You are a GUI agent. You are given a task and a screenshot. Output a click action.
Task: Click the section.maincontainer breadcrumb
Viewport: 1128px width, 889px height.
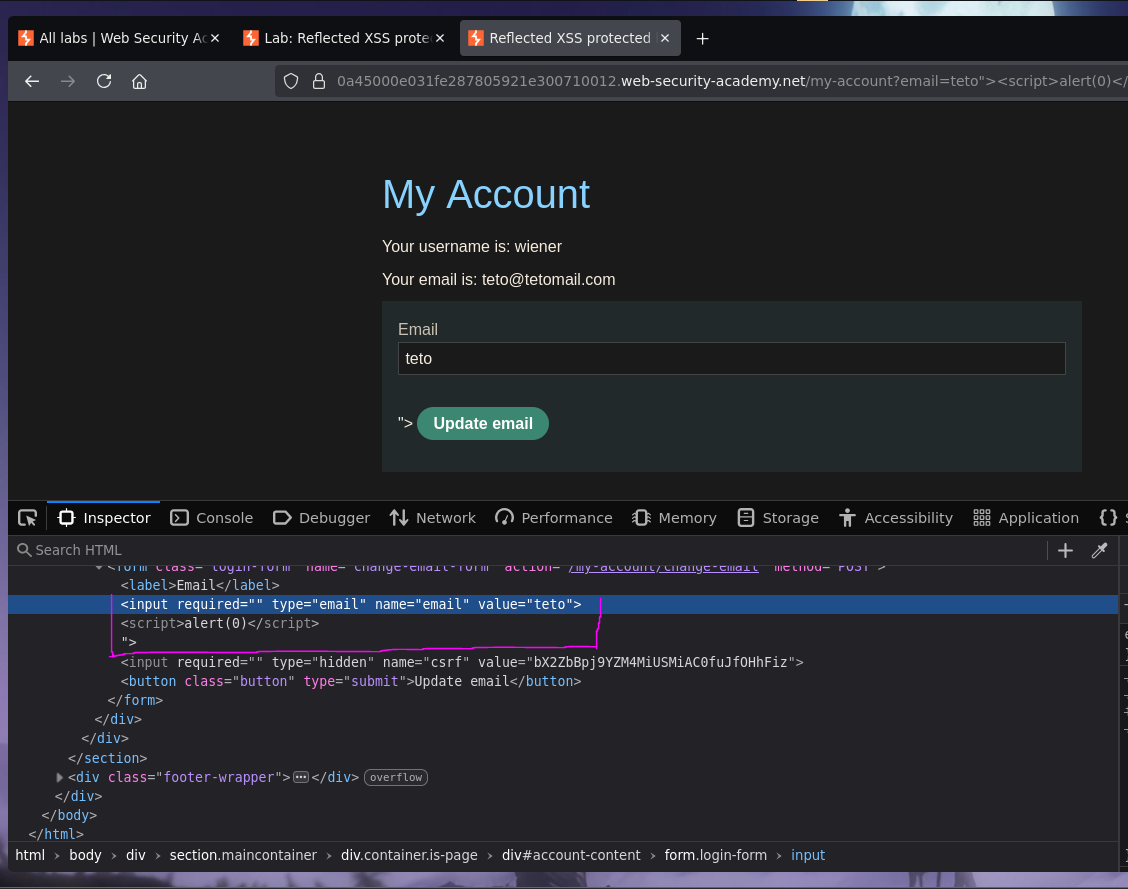(x=243, y=855)
